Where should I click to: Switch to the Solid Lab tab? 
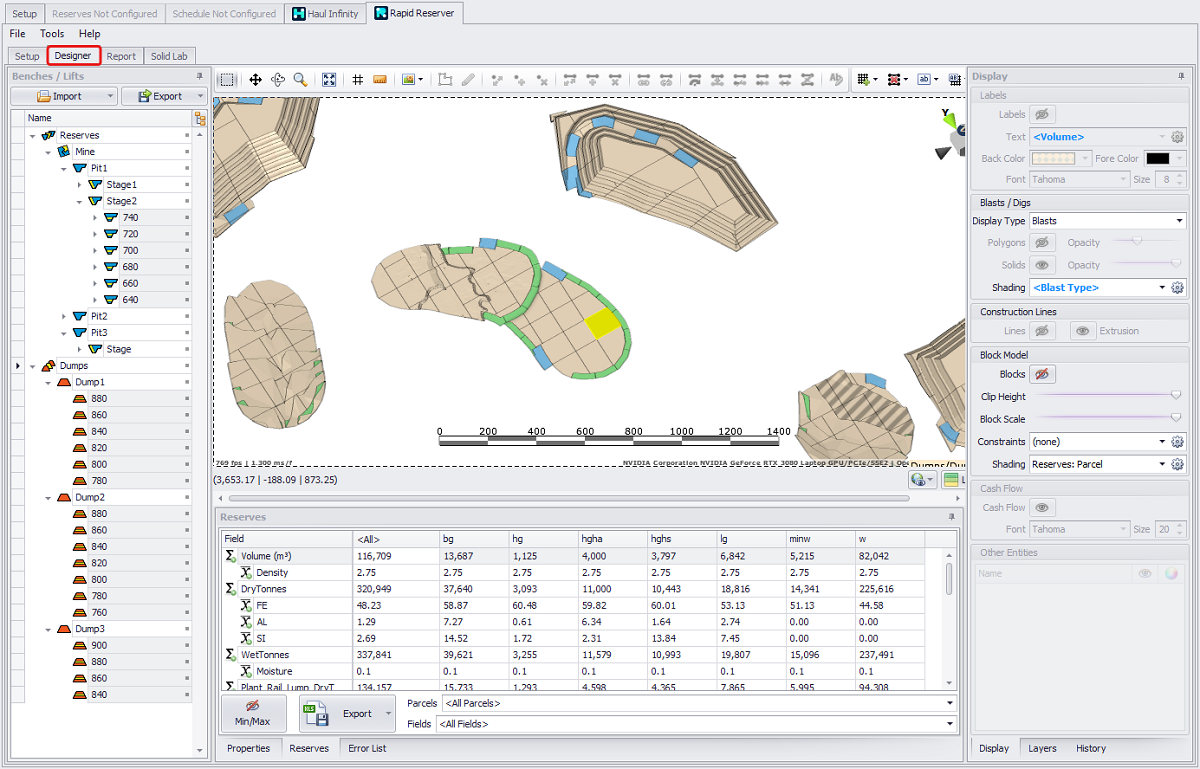tap(169, 56)
